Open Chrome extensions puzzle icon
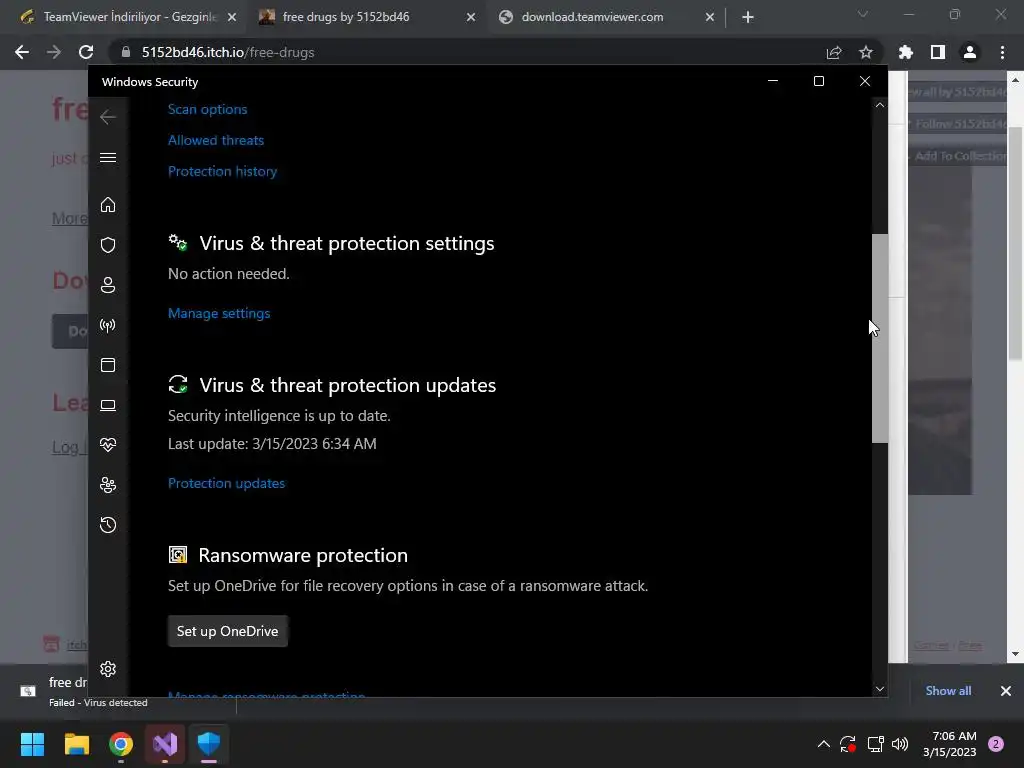 tap(906, 52)
